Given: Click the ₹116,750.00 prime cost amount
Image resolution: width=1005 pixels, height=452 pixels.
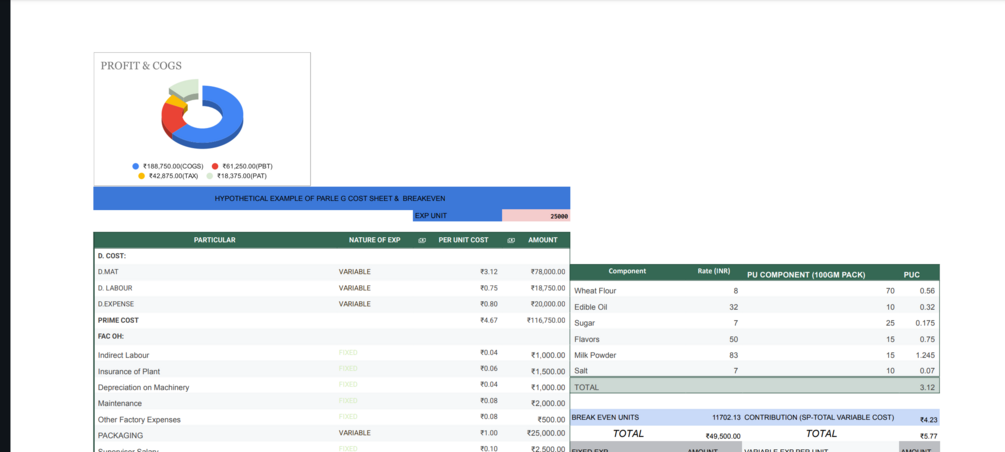Looking at the screenshot, I should [x=546, y=320].
